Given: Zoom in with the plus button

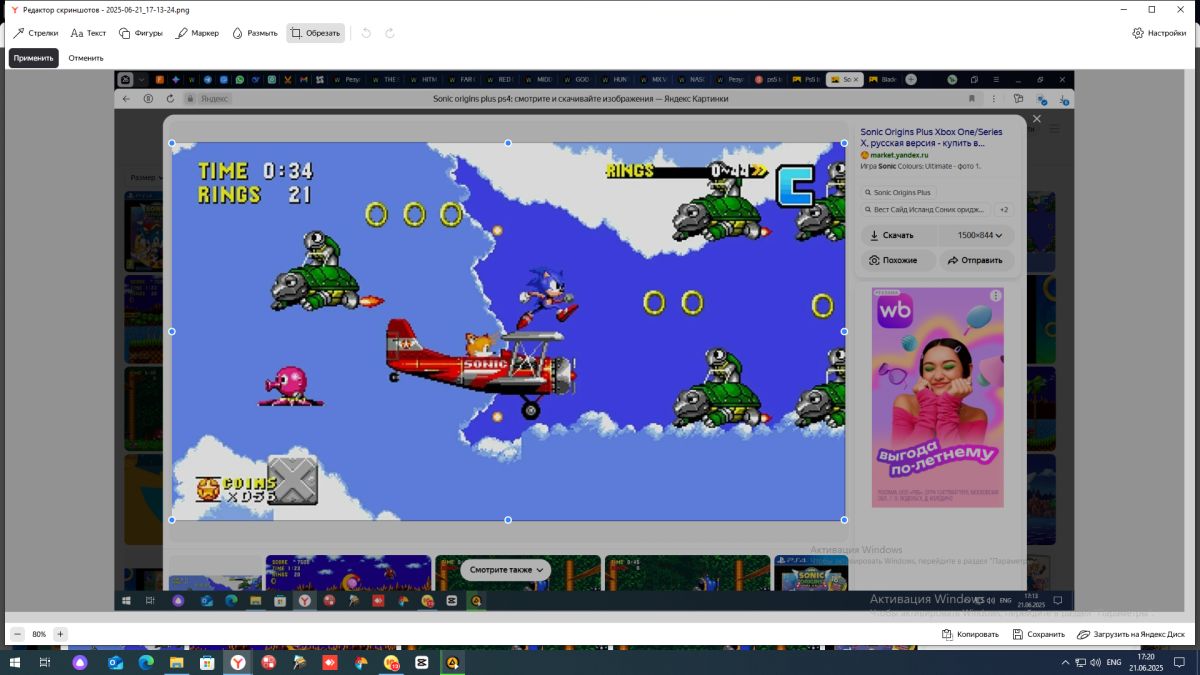Looking at the screenshot, I should pos(60,634).
